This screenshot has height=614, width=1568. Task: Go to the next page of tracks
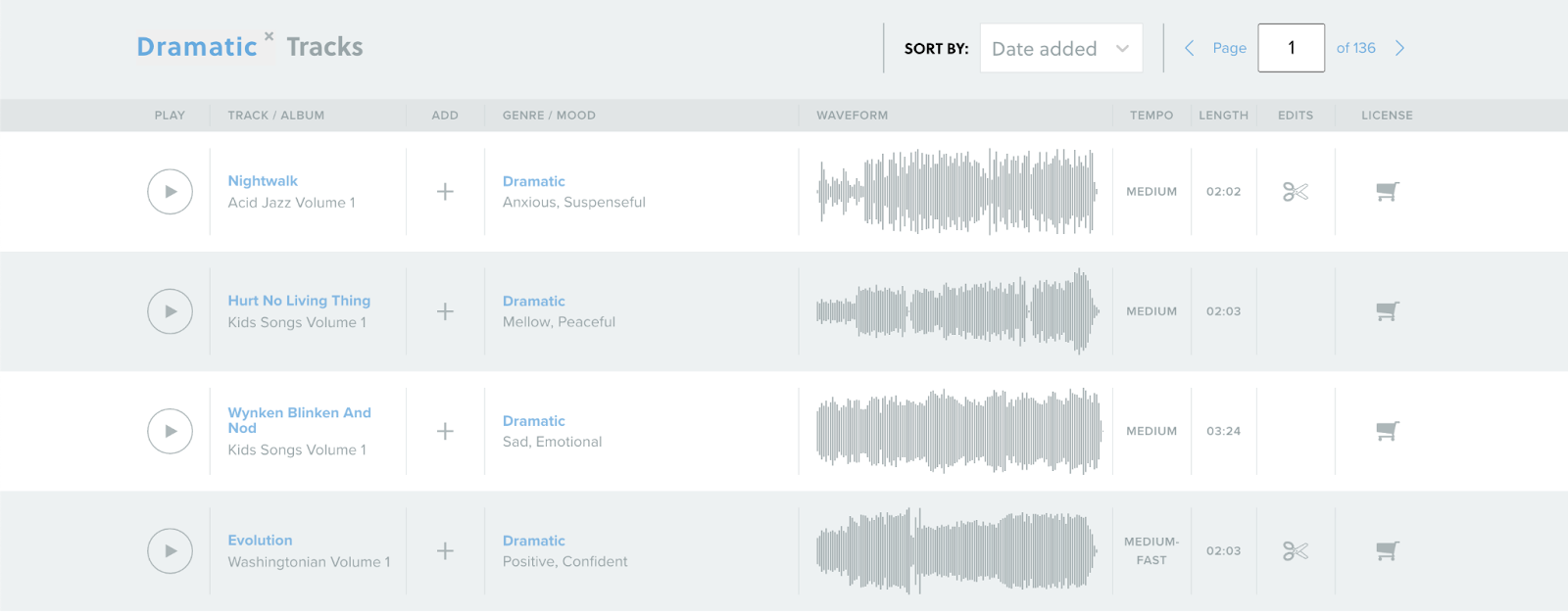coord(1400,48)
